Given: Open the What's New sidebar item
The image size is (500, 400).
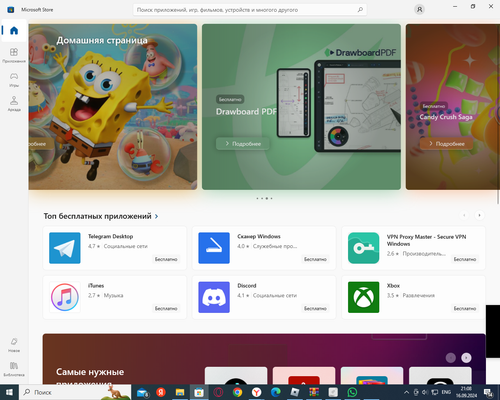Looking at the screenshot, I should coord(14,345).
